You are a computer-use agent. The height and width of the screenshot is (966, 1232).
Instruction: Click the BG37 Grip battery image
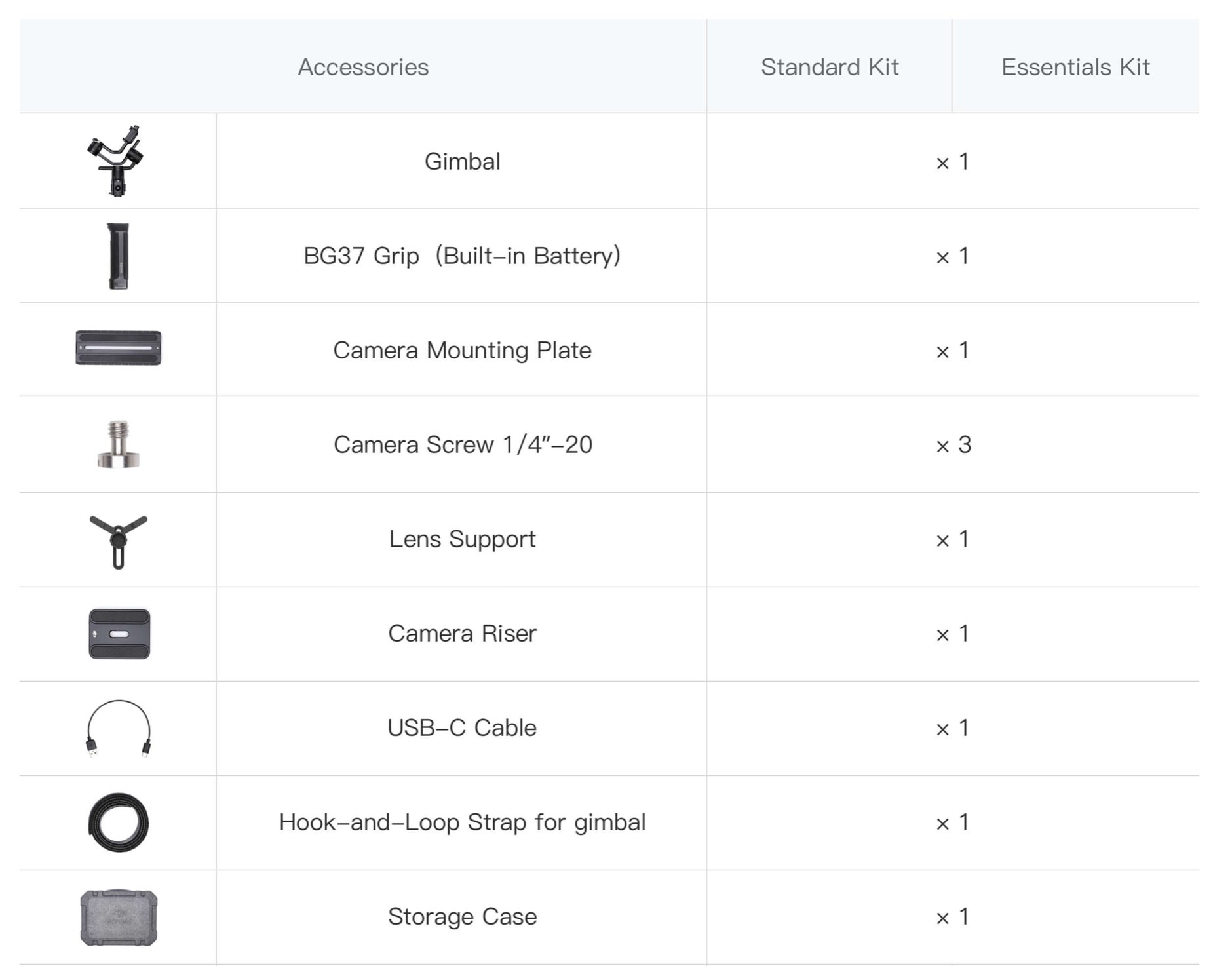point(118,256)
